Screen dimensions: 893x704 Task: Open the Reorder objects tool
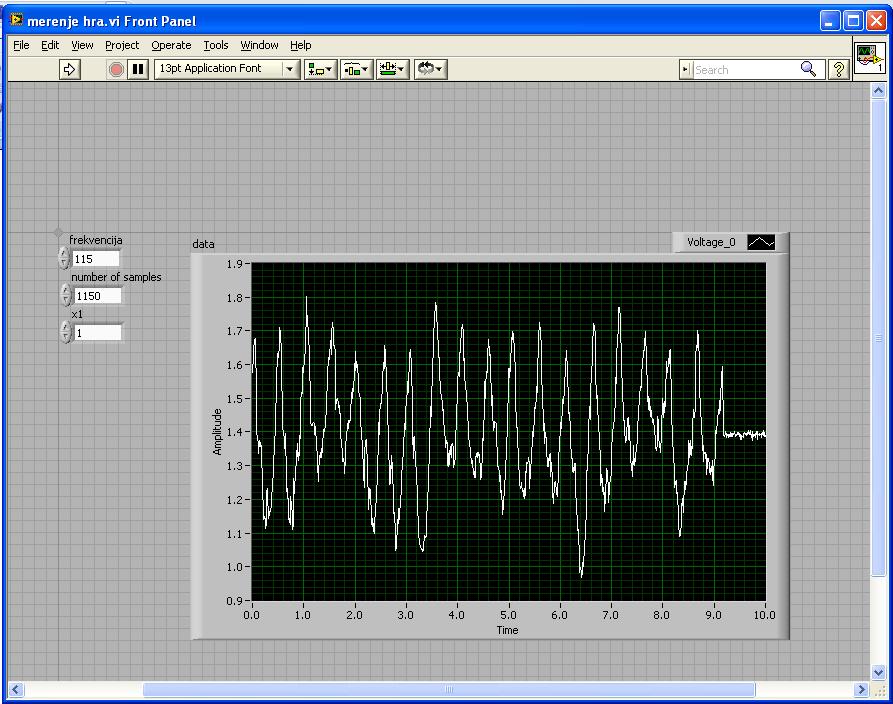coord(430,69)
